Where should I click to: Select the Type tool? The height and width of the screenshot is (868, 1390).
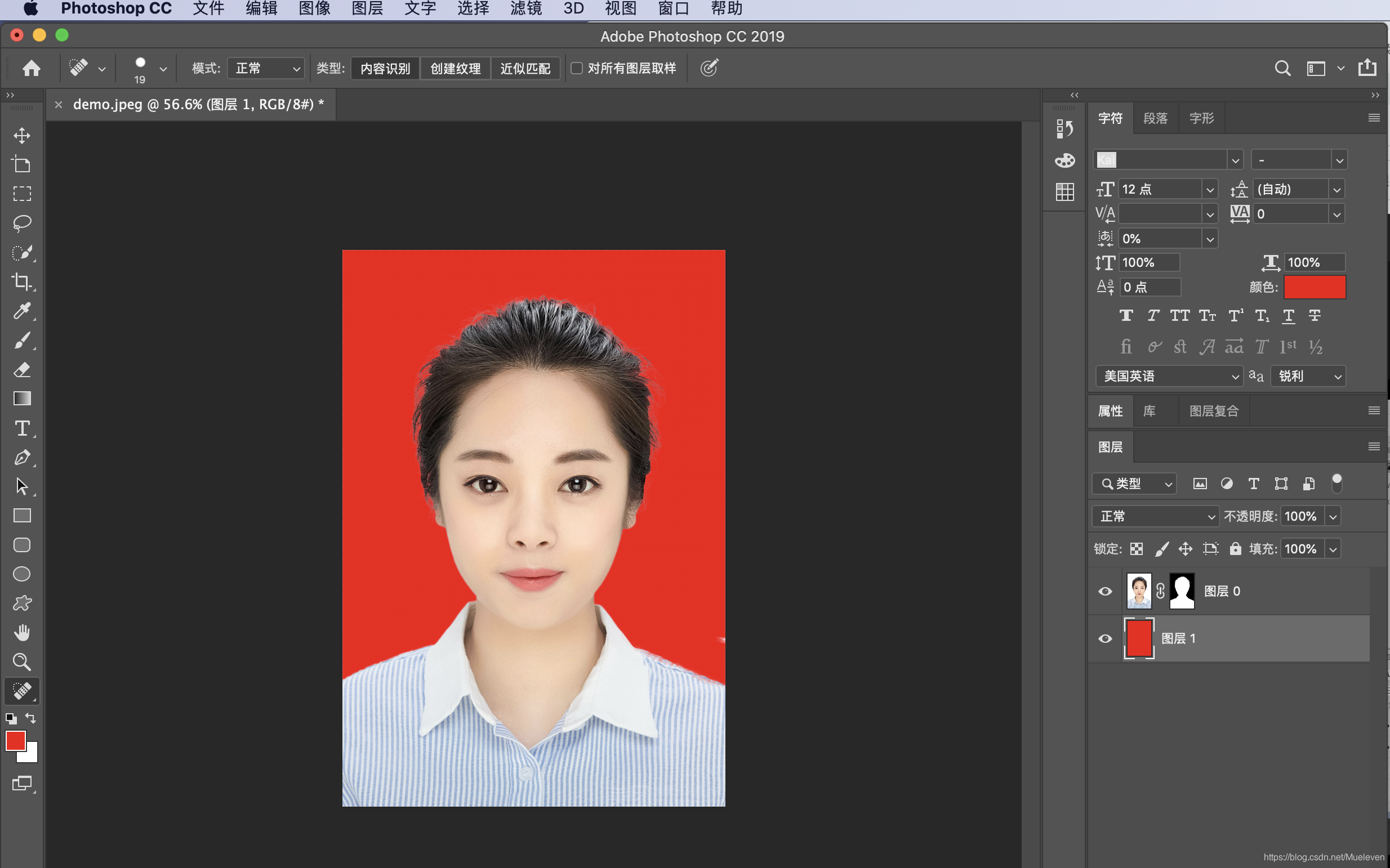click(22, 428)
